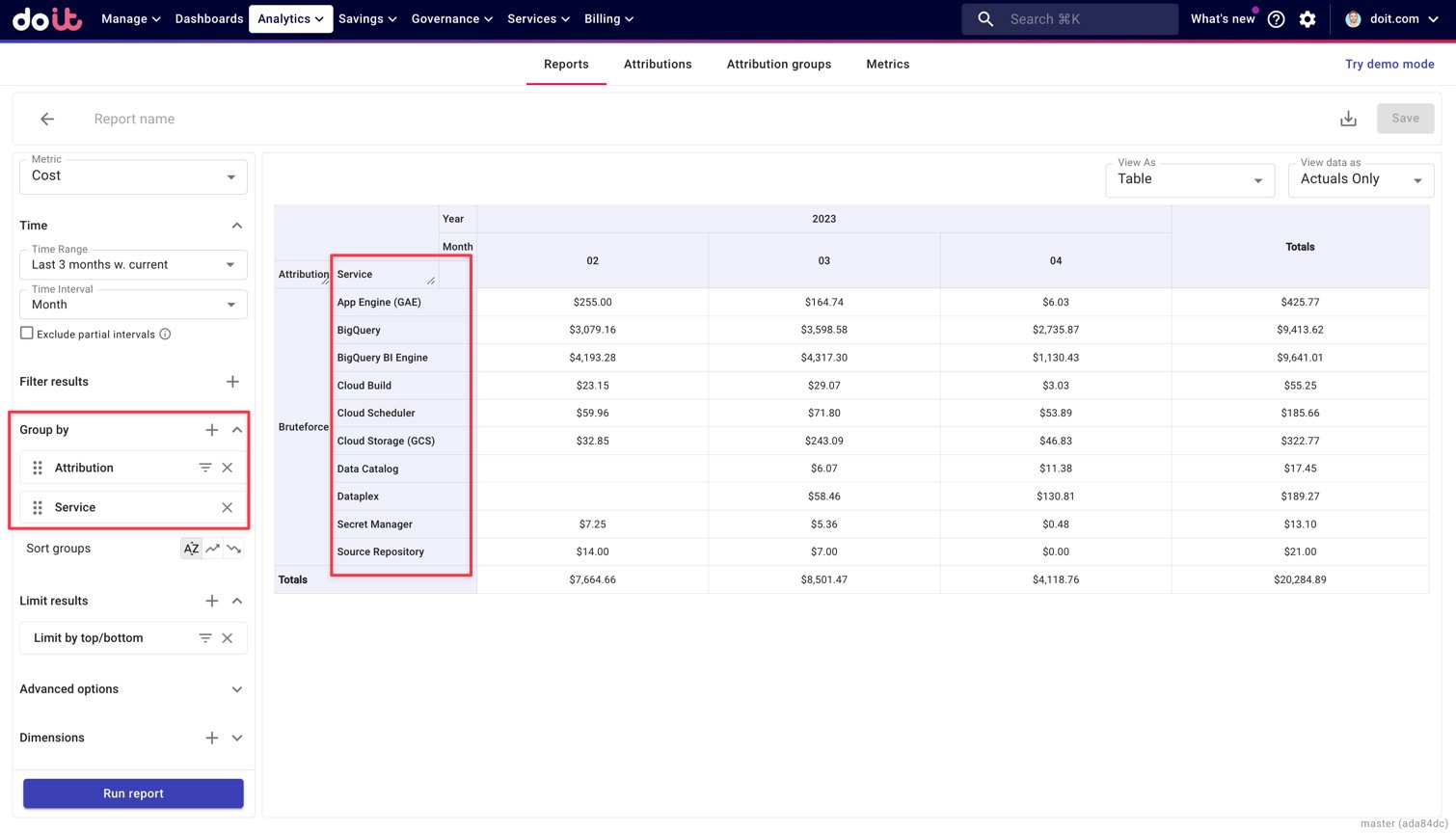Open the Metric dropdown showing Cost
Screen dimensions: 1456x833
(x=133, y=176)
